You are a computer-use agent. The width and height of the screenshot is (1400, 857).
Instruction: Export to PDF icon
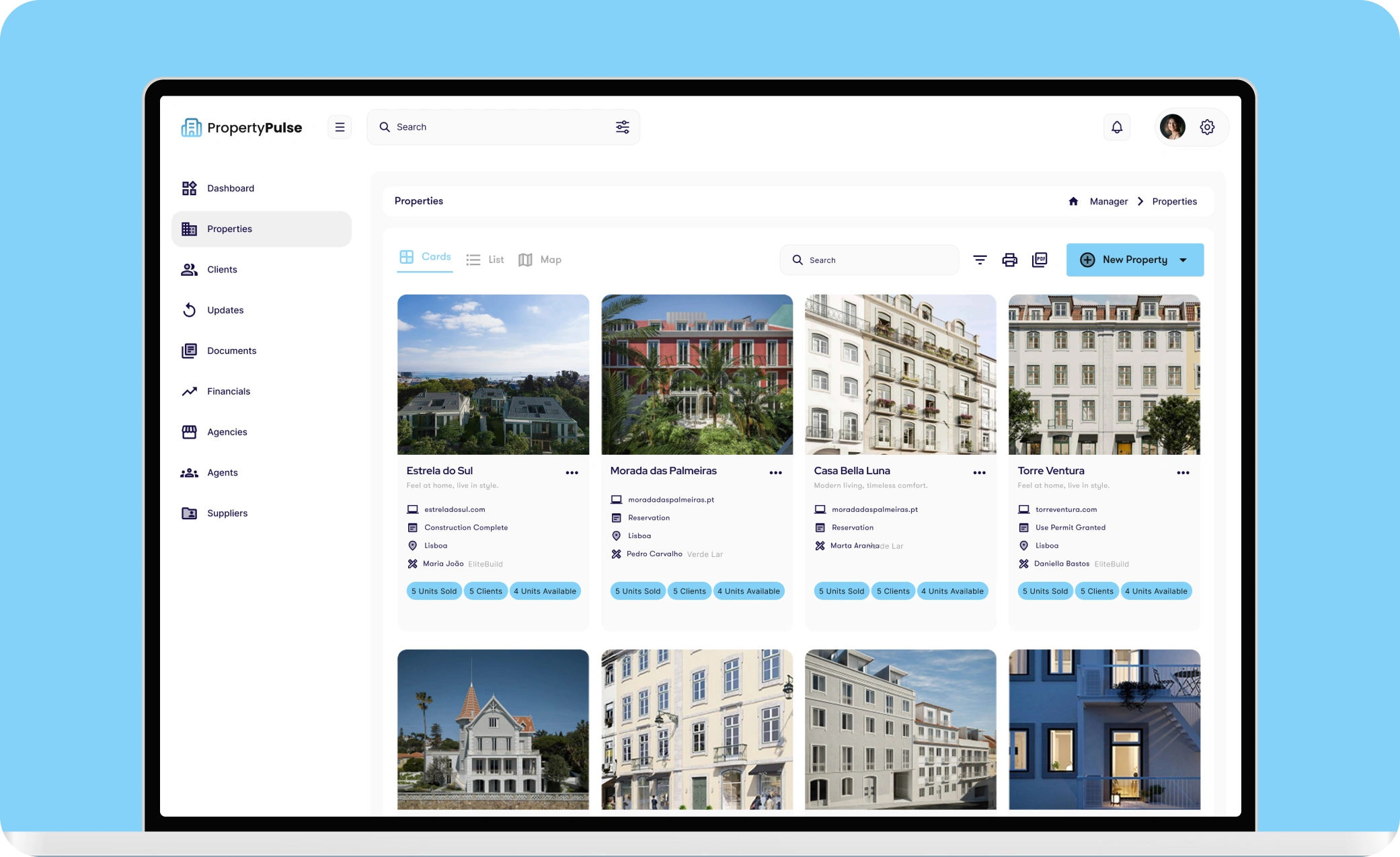click(x=1040, y=260)
